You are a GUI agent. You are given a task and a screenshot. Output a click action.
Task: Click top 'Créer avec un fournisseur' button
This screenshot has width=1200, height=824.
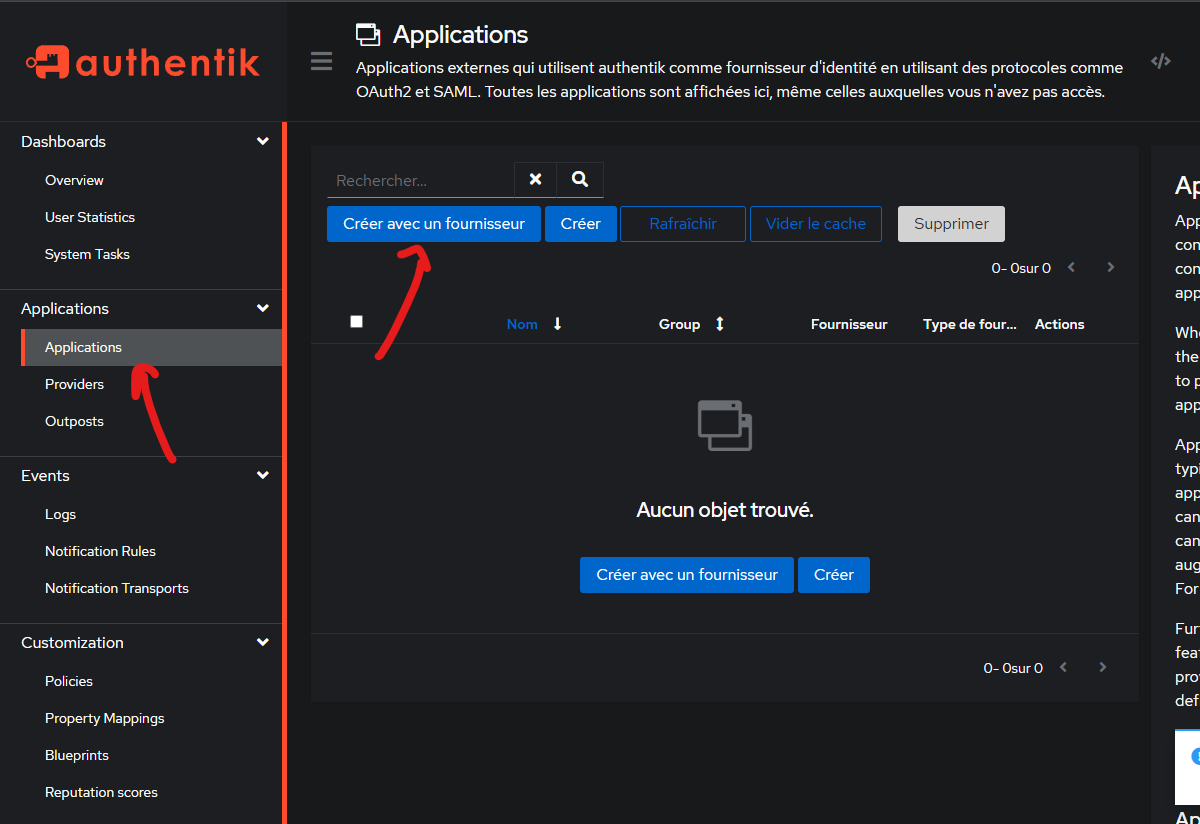pos(434,224)
